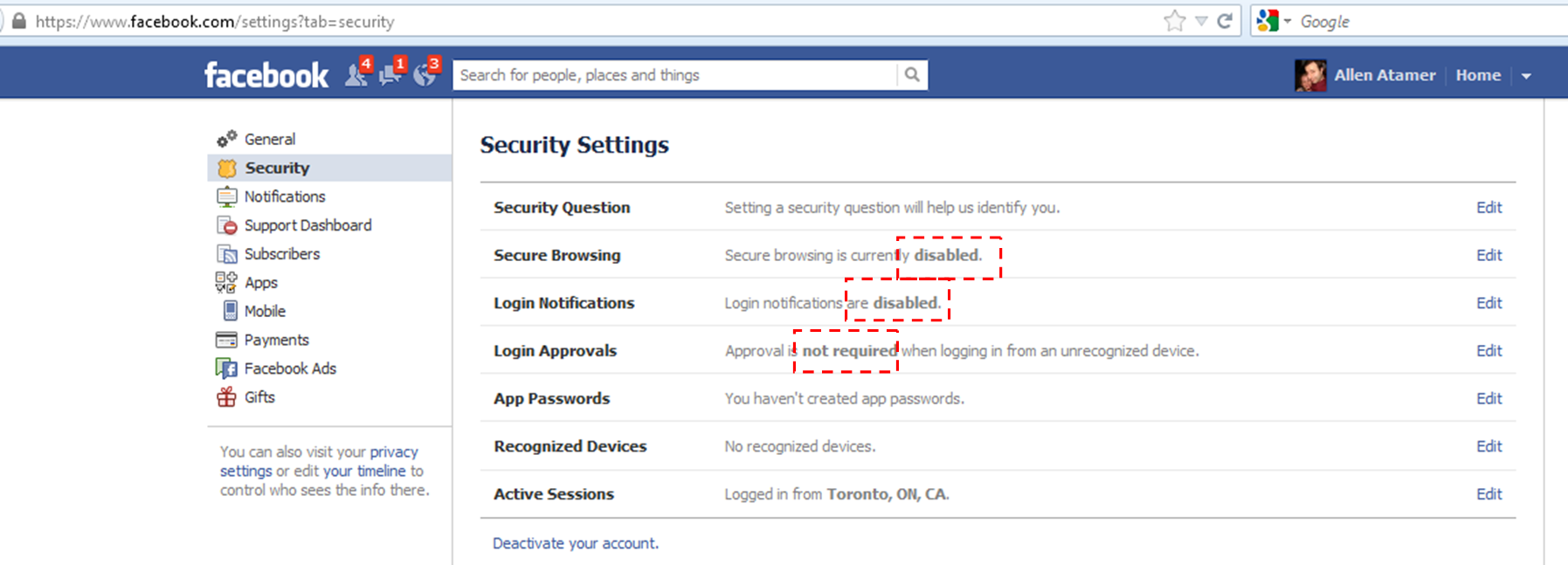Click the Home link in header

[1478, 75]
